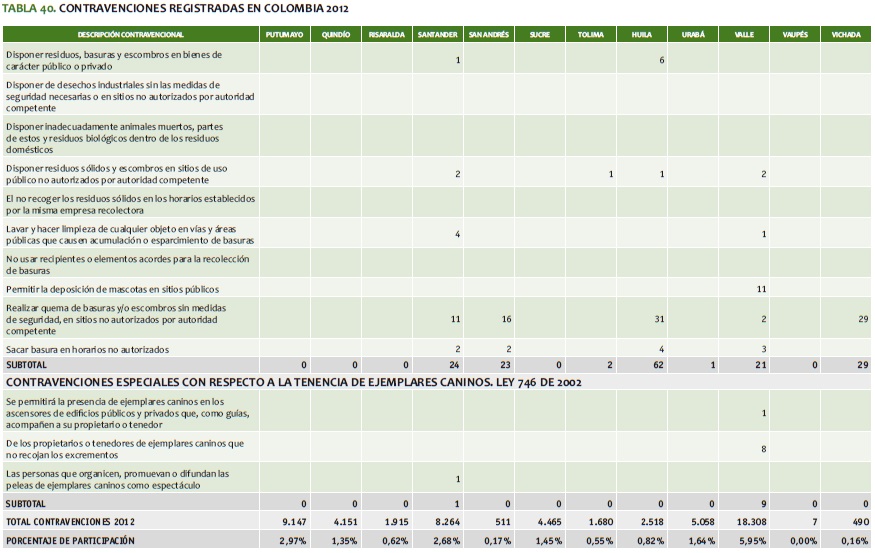This screenshot has width=875, height=553.
Task: Select the Putumayo total value 9.147
Action: [293, 522]
